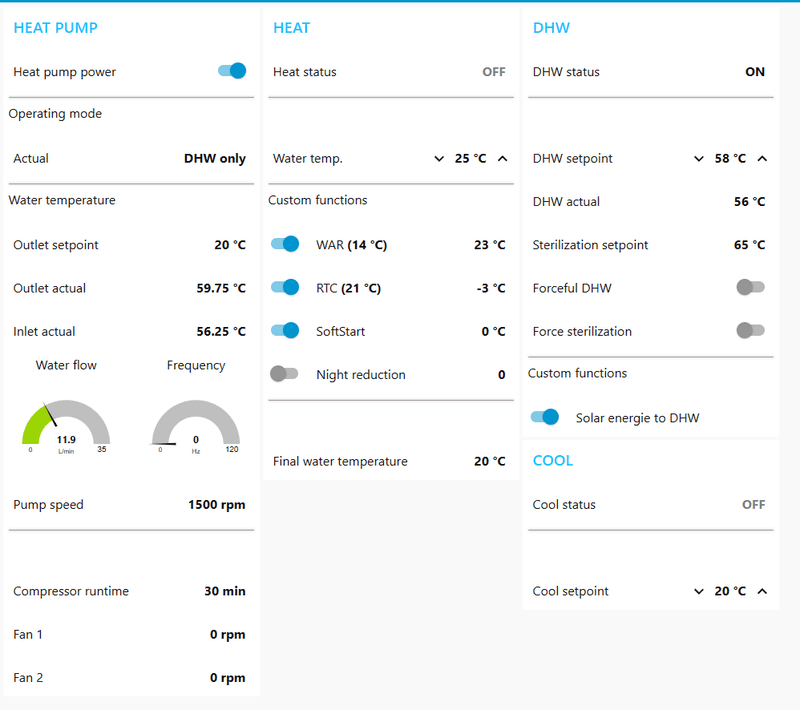Image resolution: width=800 pixels, height=710 pixels.
Task: Enable the Night reduction switch
Action: 284,374
